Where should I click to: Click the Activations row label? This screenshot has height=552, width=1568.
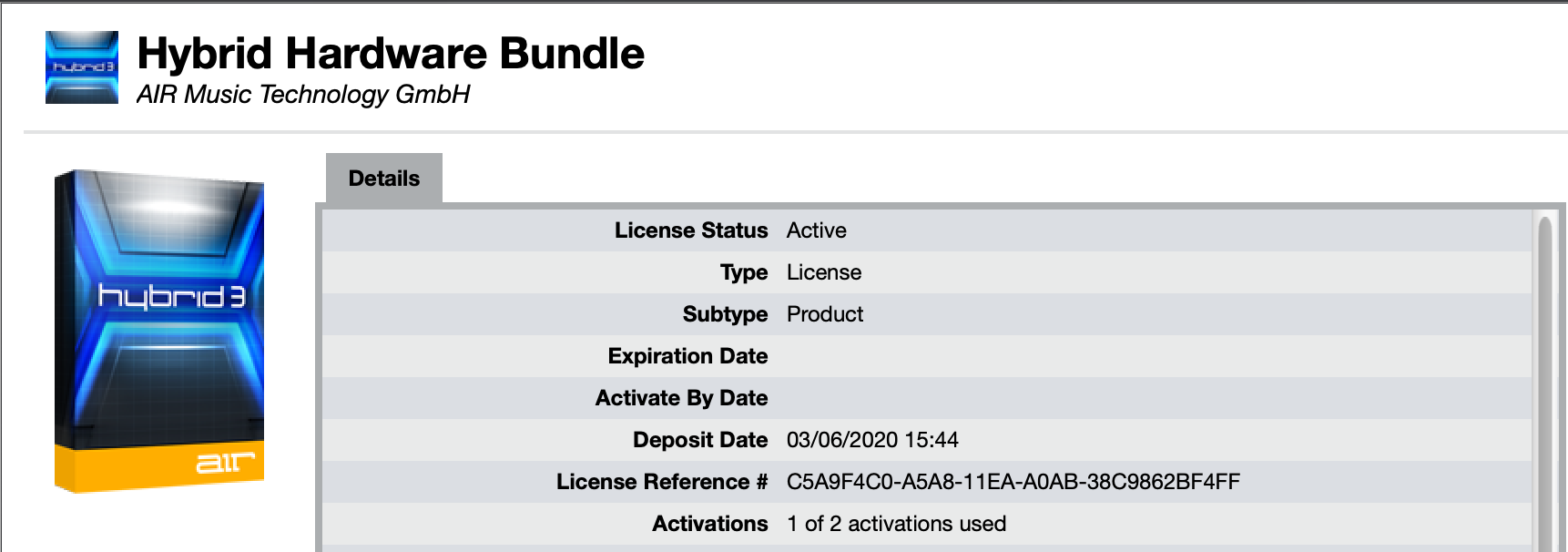710,524
